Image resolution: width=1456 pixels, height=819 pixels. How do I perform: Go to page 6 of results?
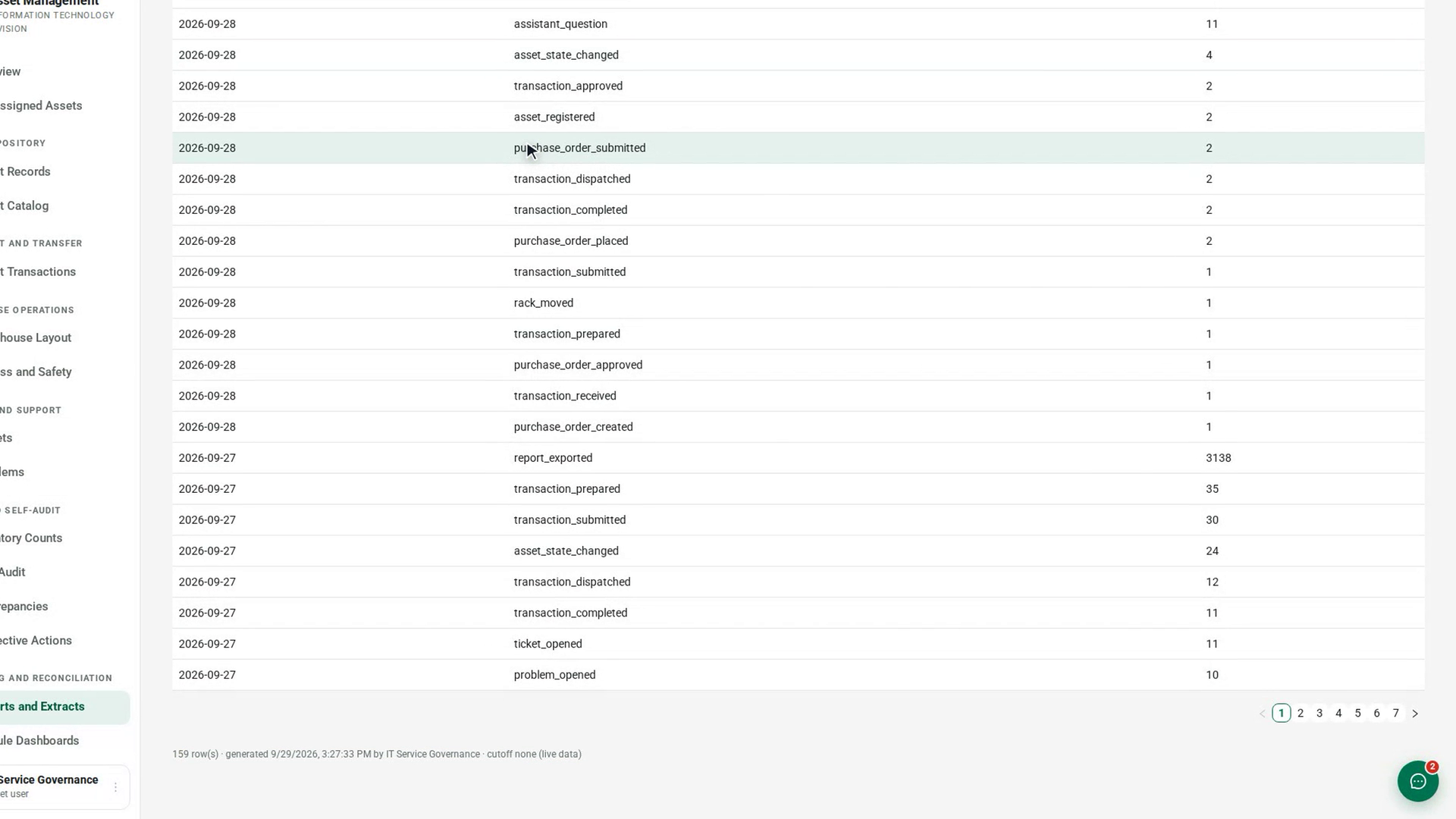[1377, 714]
